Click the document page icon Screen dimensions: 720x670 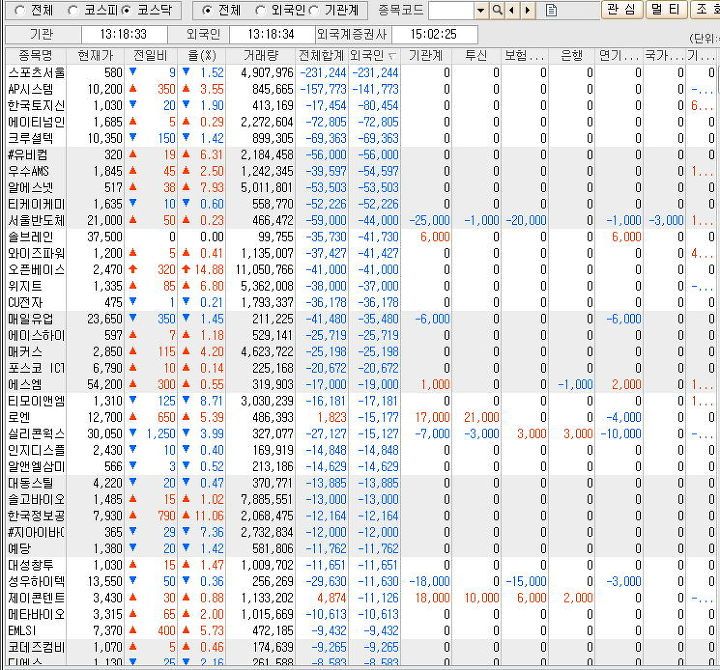551,10
